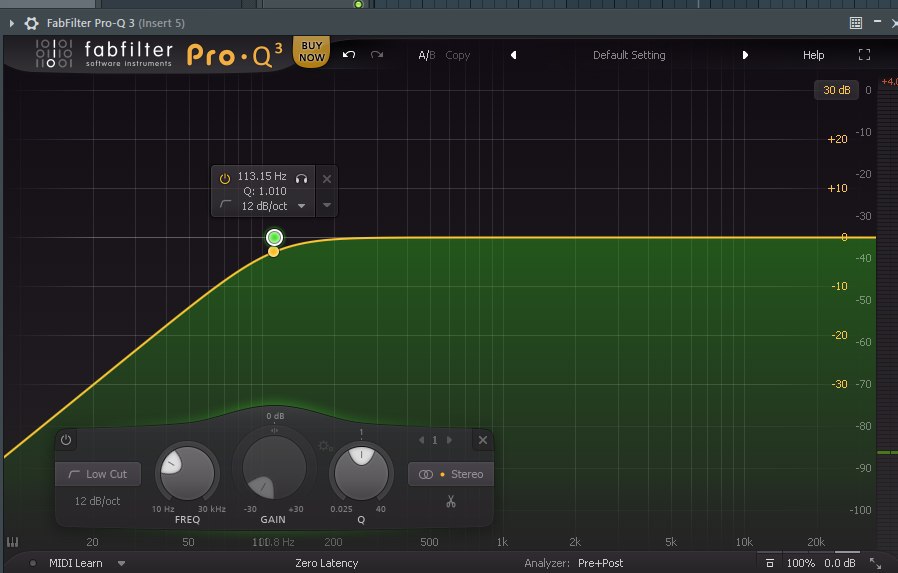Click the Q knob
Image resolution: width=898 pixels, height=573 pixels.
click(x=361, y=473)
